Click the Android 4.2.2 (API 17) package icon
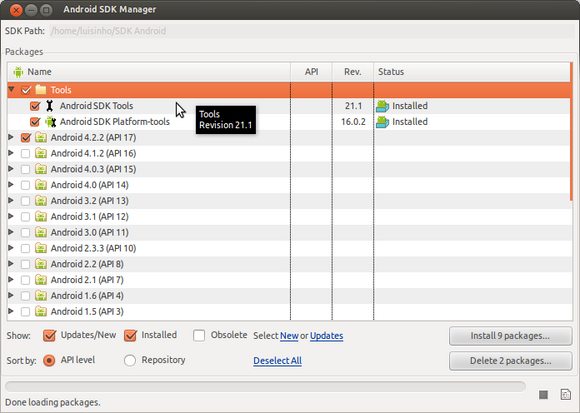Image resolution: width=580 pixels, height=413 pixels. click(x=41, y=138)
